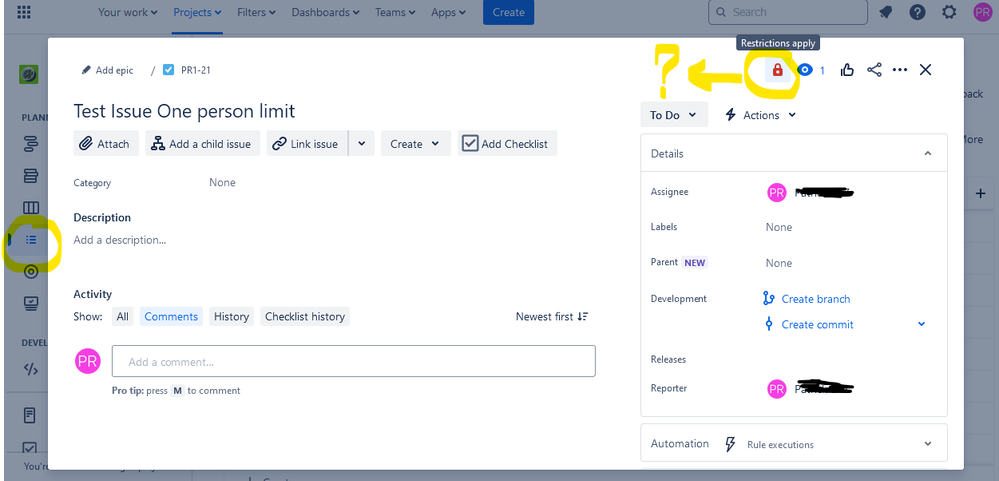999x481 pixels.
Task: Open the sidebar list view icon
Action: click(31, 240)
